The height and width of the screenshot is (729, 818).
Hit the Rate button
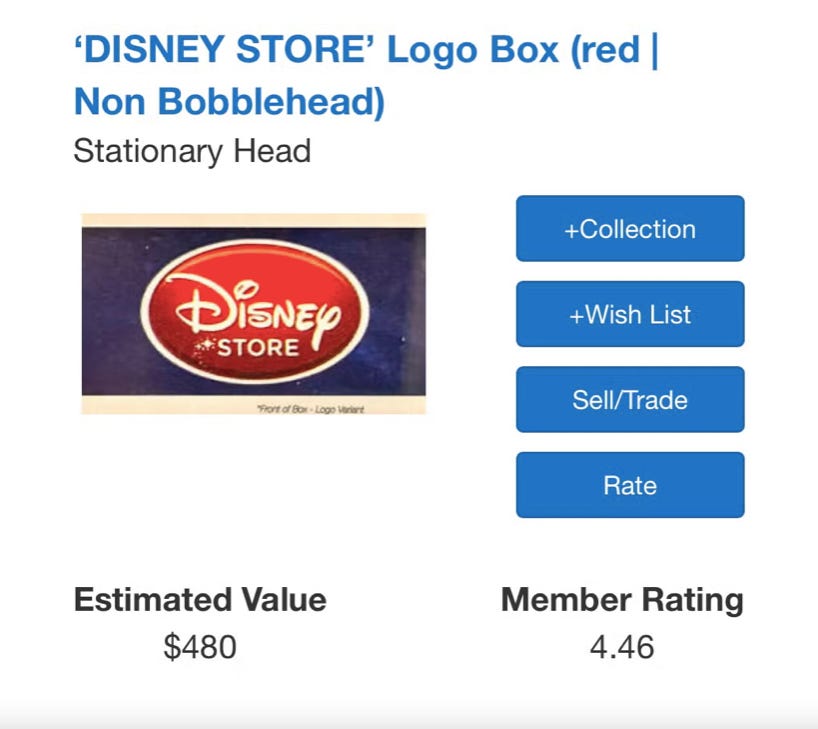630,486
